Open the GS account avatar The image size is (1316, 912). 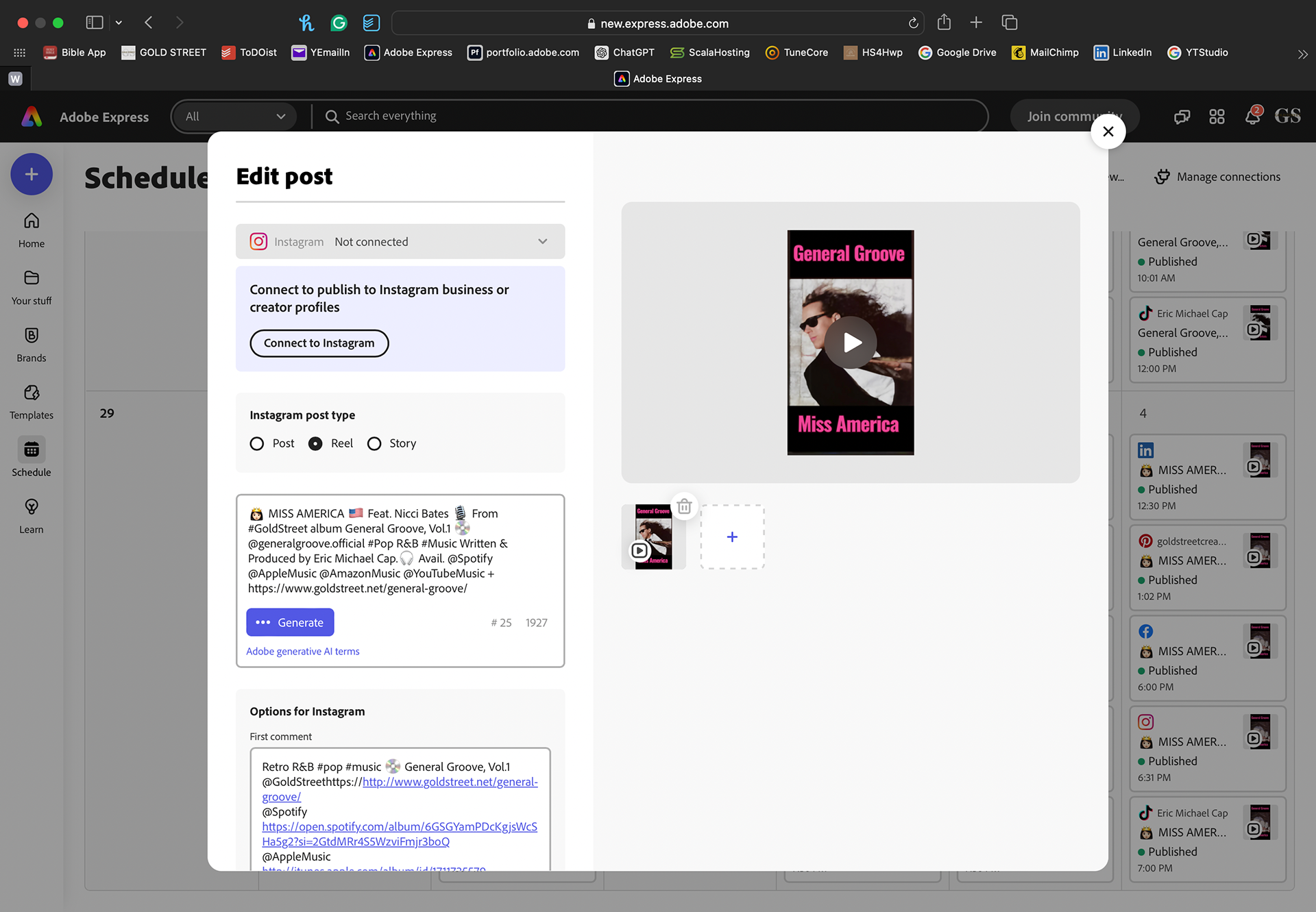click(1287, 116)
